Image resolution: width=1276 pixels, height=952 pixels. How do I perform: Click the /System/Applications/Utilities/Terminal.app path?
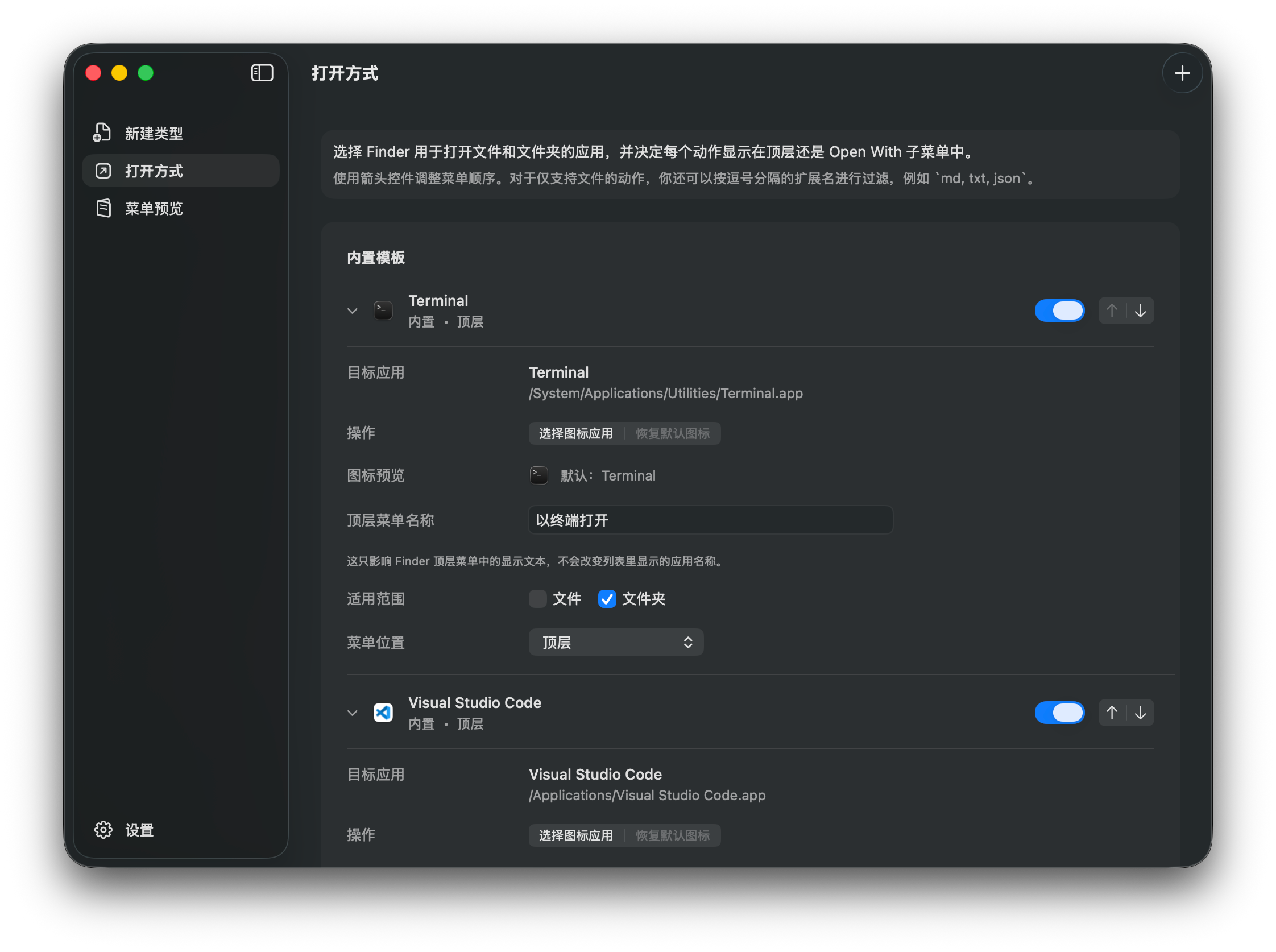[x=665, y=393]
